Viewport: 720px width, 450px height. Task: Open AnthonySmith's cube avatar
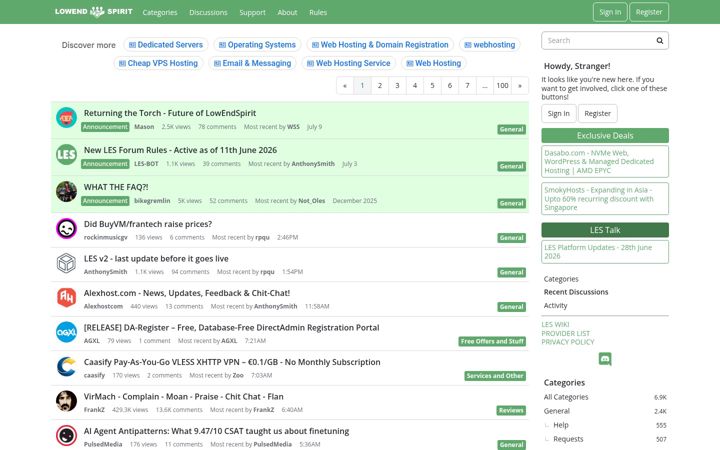[x=67, y=263]
